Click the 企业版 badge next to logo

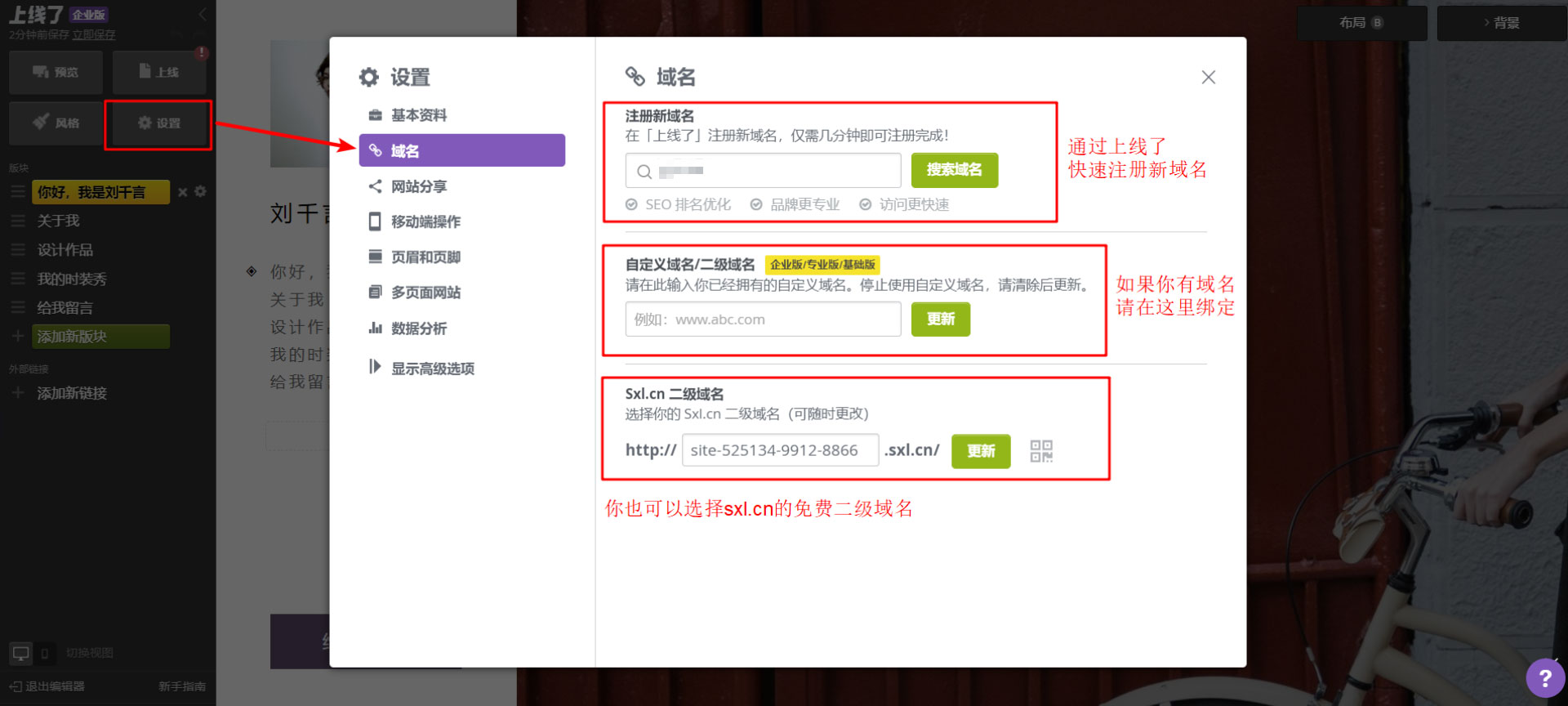tap(89, 15)
